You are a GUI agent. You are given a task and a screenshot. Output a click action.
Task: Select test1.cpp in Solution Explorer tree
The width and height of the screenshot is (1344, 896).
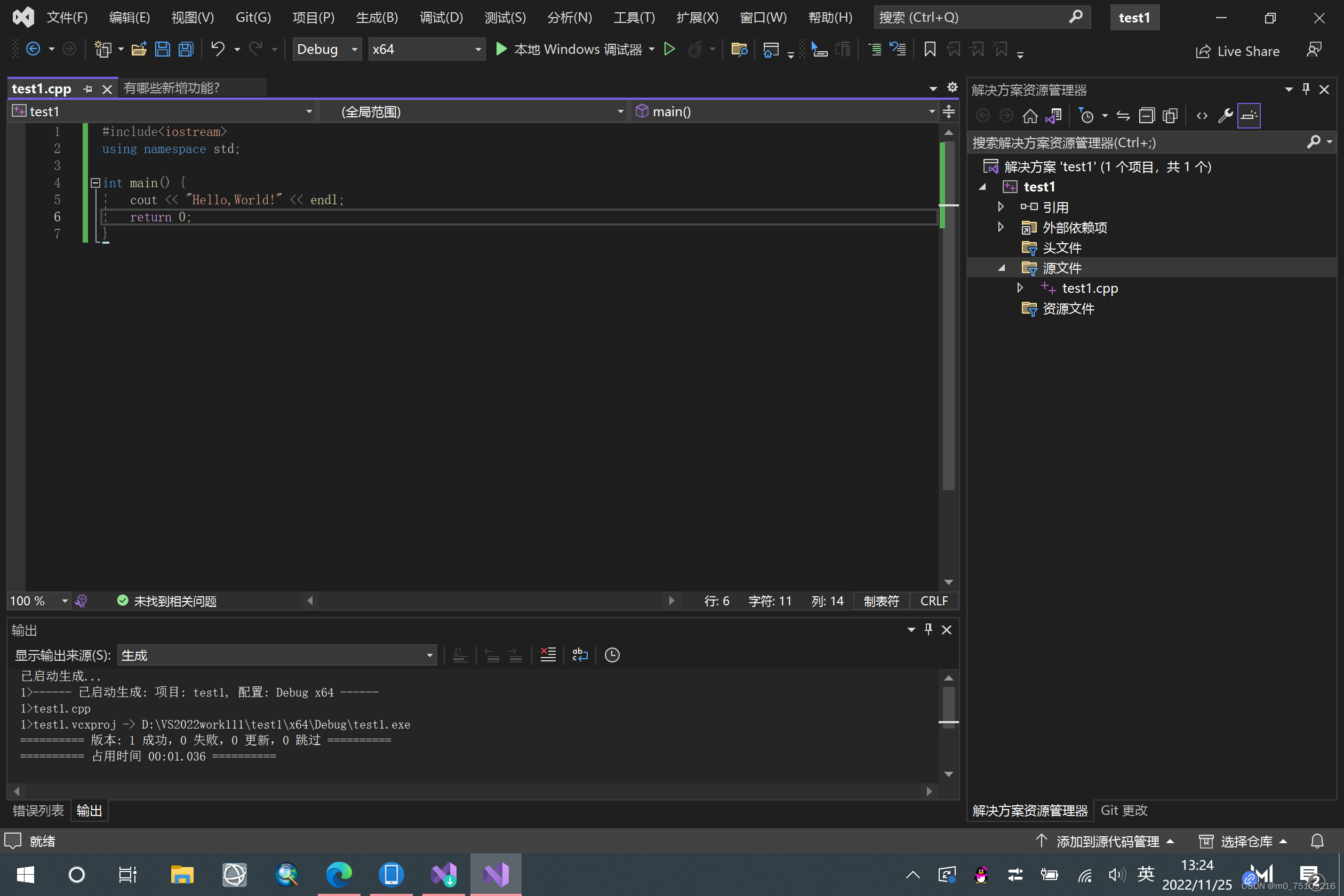[1089, 288]
